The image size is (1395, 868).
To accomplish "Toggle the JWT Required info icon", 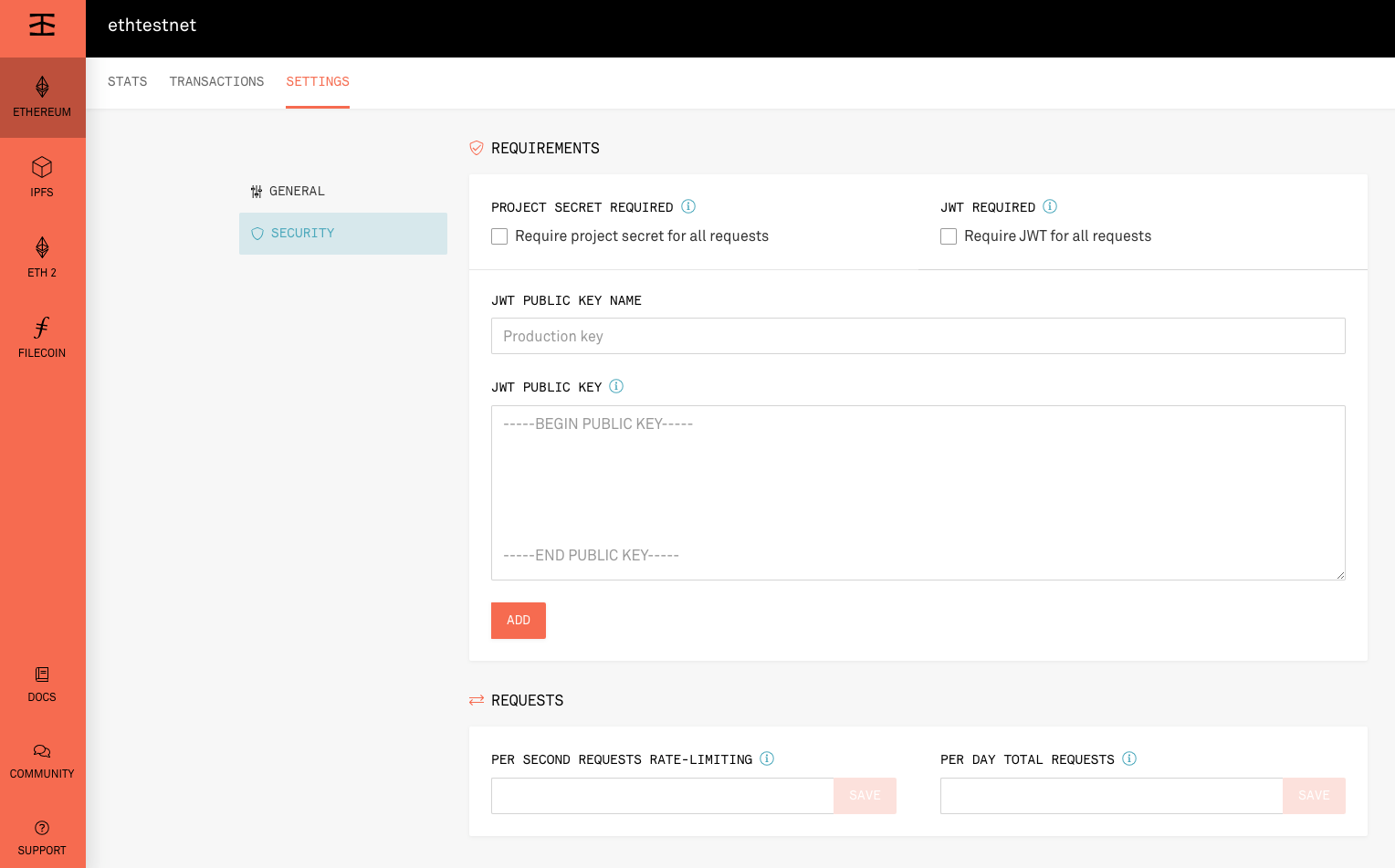I will (x=1050, y=206).
